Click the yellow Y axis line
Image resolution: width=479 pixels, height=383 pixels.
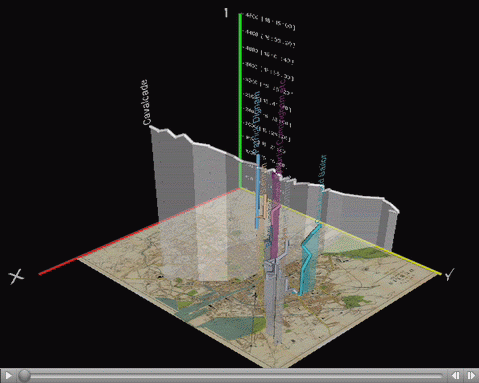(341, 231)
